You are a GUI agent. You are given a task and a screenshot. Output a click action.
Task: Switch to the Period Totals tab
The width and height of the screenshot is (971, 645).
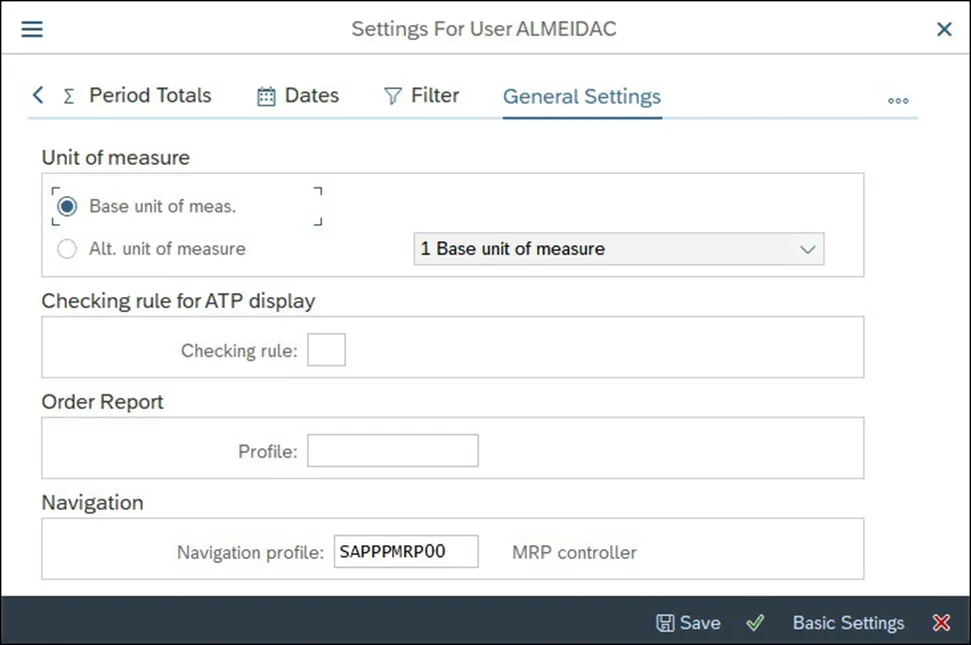click(x=150, y=96)
